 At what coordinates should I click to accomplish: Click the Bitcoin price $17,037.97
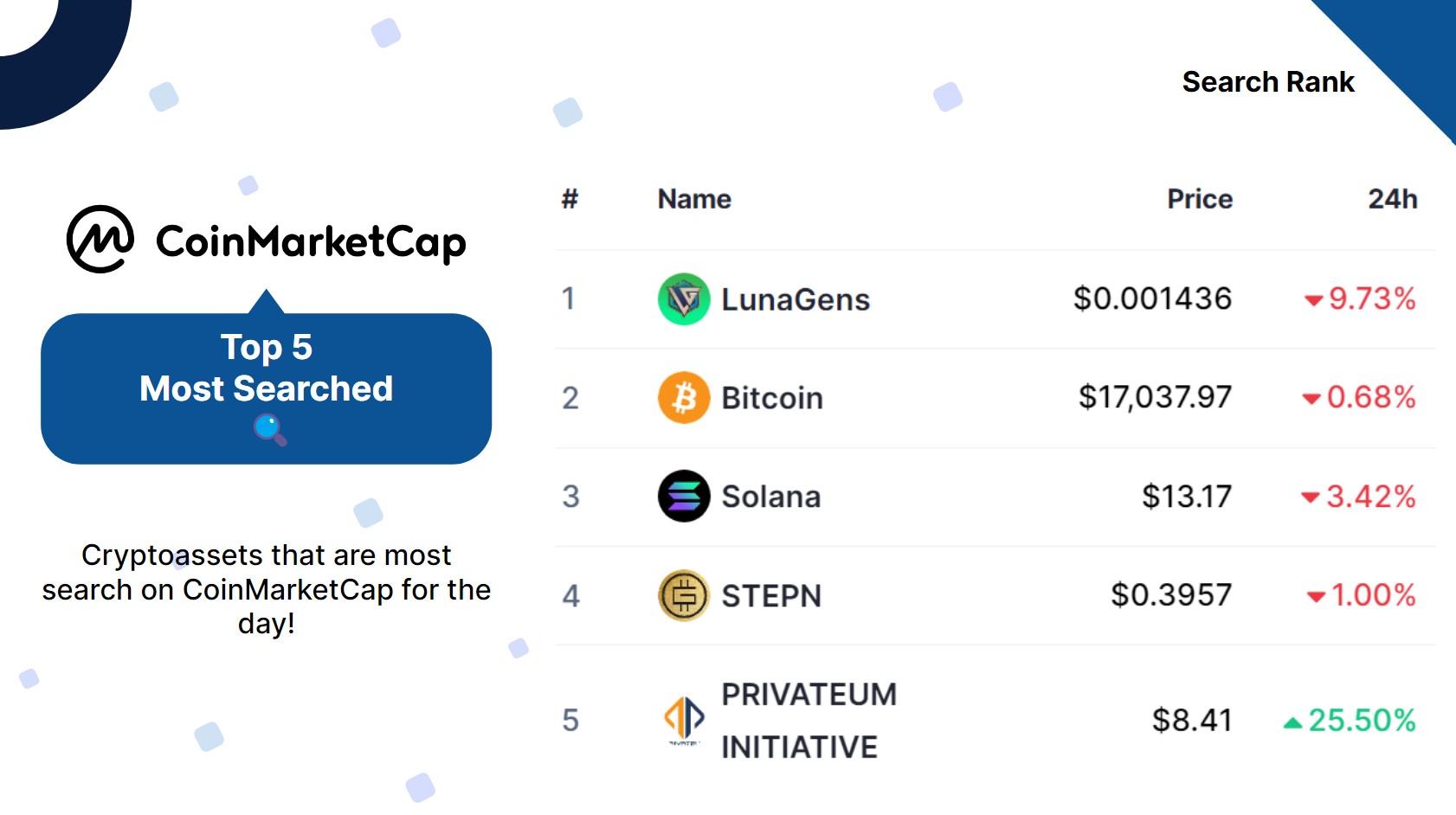(x=1154, y=397)
